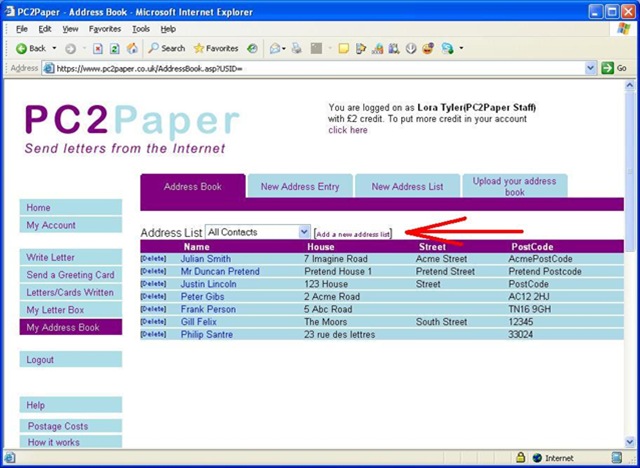640x468 pixels.
Task: Delete the Justin Lincoln entry
Action: tap(153, 284)
